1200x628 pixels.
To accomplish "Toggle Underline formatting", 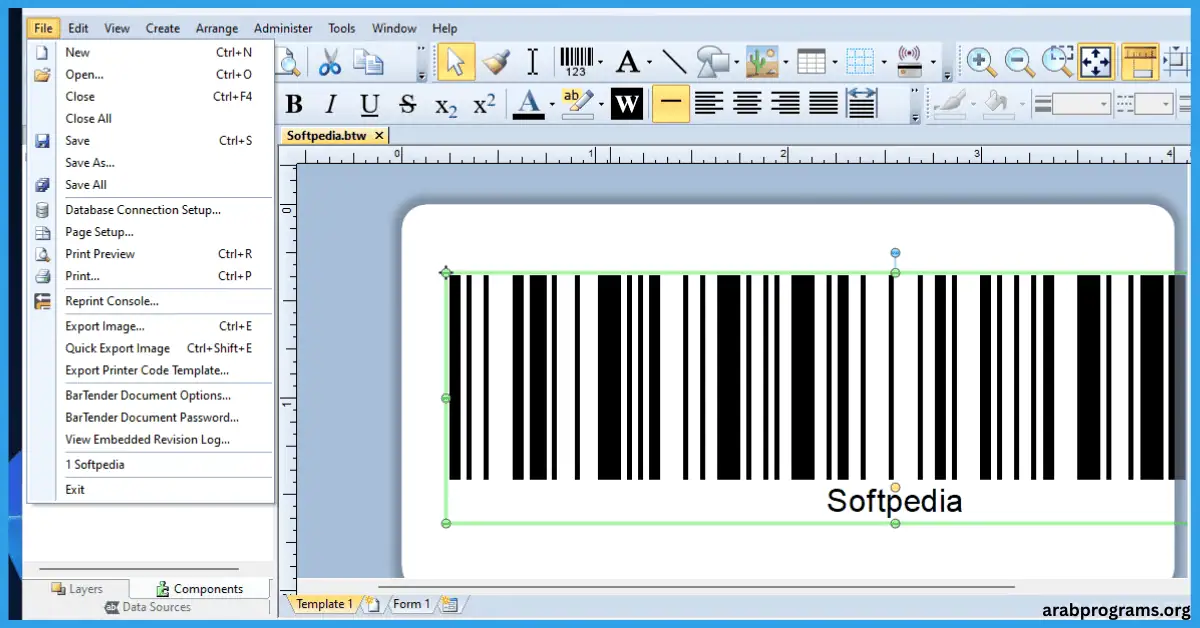I will pyautogui.click(x=369, y=104).
